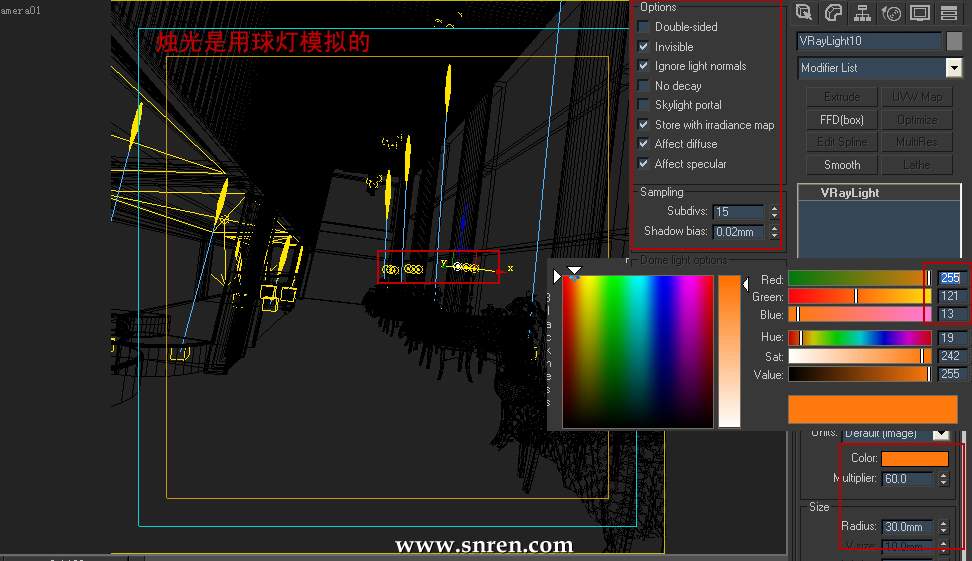972x561 pixels.
Task: Click the Edit Spline modifier button
Action: [842, 142]
